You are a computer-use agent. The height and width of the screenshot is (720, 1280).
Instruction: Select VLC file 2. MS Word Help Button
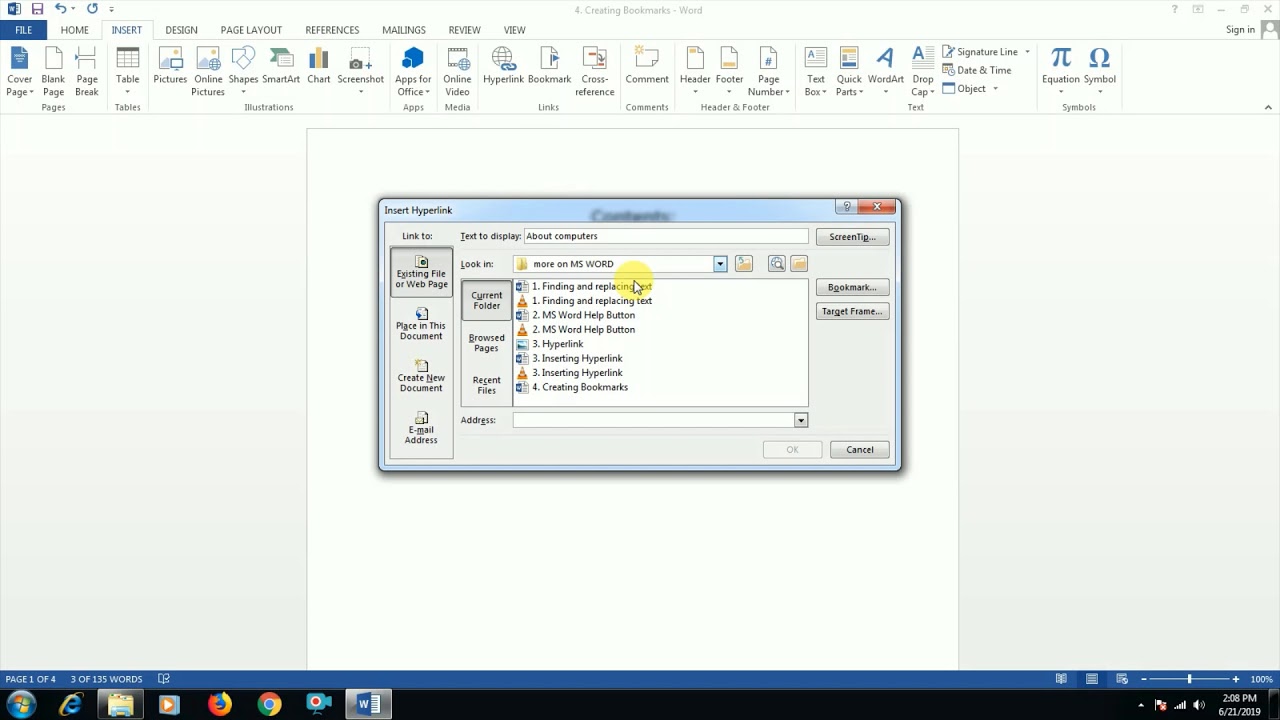(576, 329)
